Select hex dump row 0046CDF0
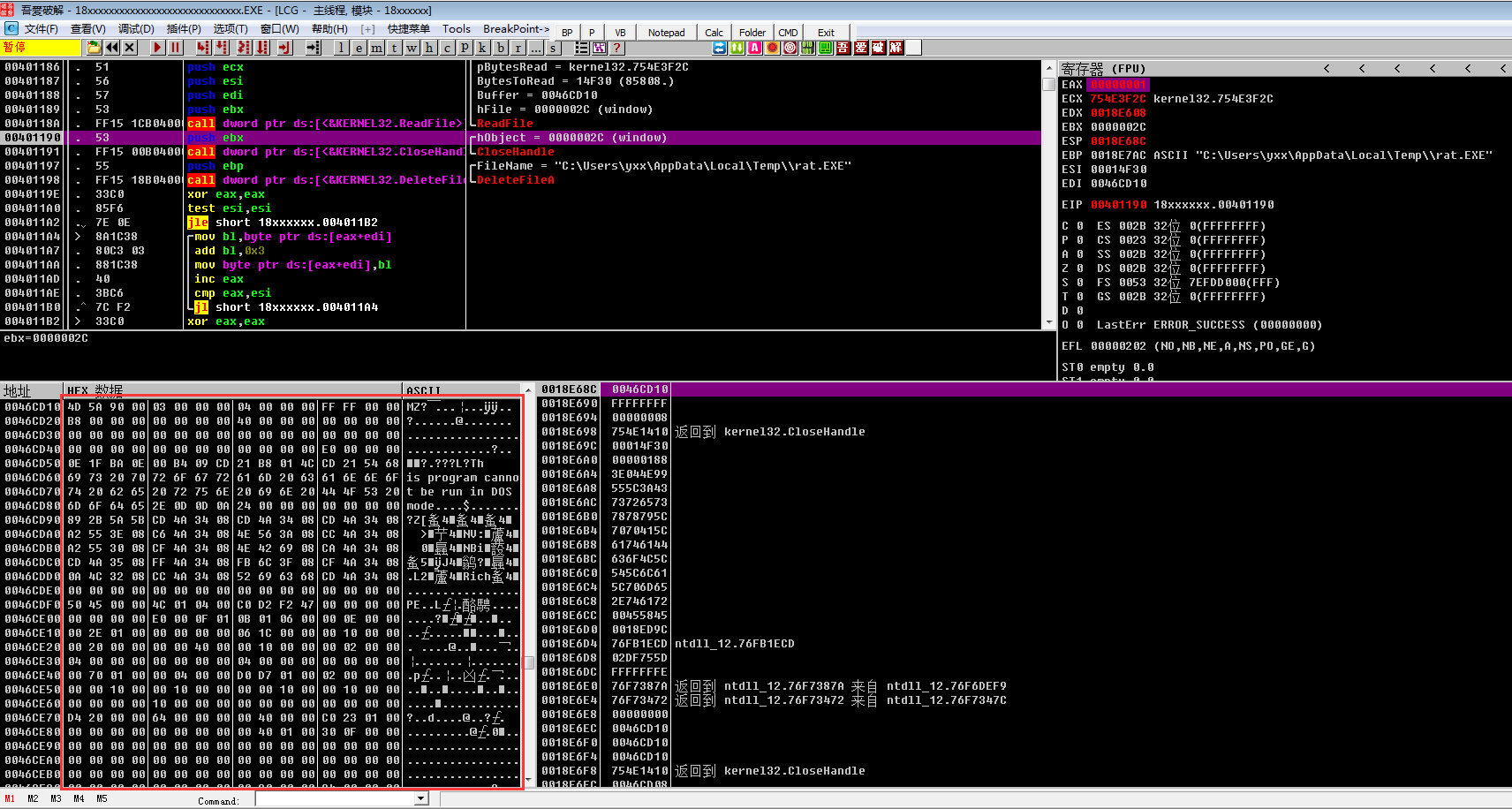This screenshot has width=1512, height=809. click(x=261, y=605)
